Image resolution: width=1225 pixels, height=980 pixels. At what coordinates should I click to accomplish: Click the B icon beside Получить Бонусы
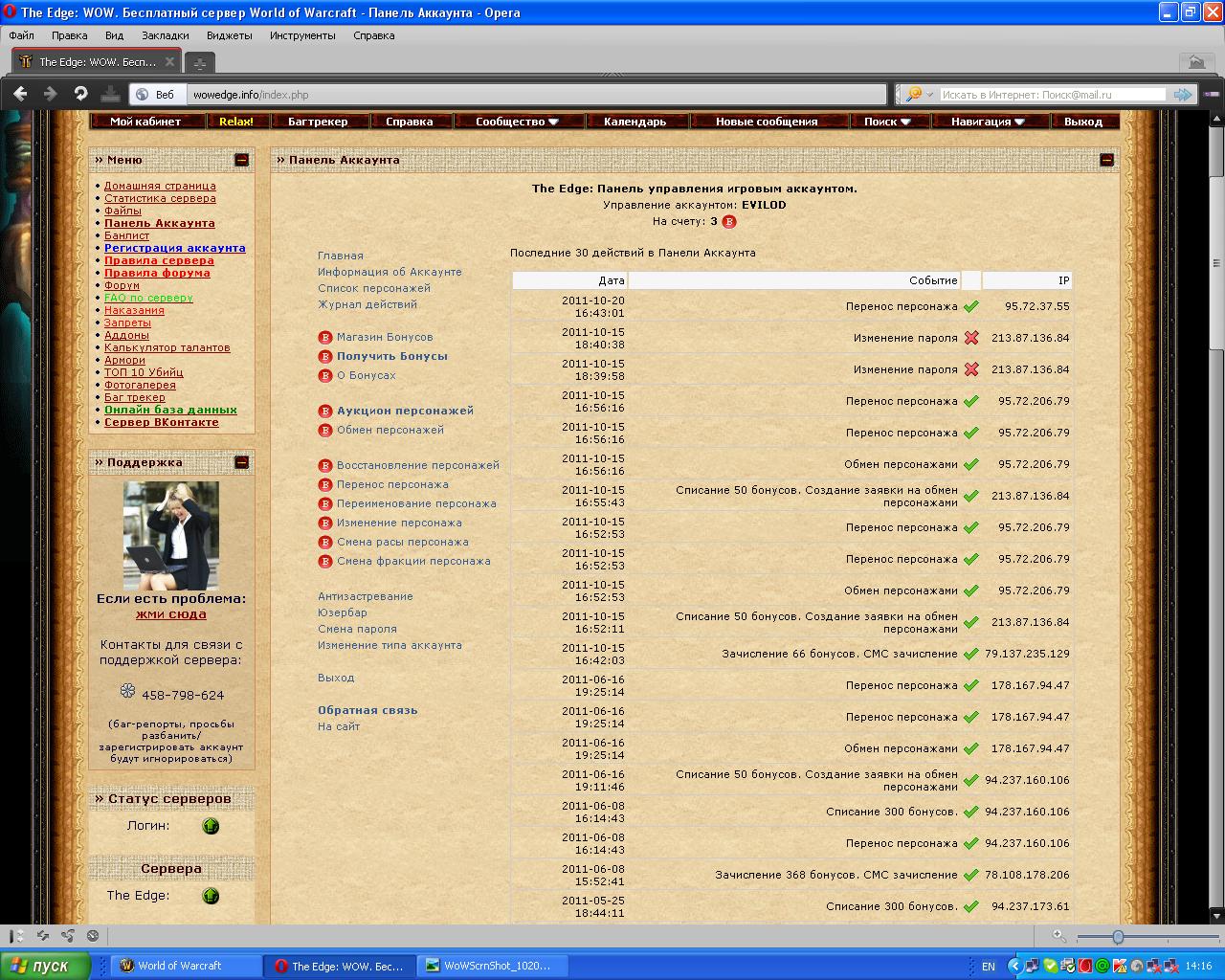point(324,356)
